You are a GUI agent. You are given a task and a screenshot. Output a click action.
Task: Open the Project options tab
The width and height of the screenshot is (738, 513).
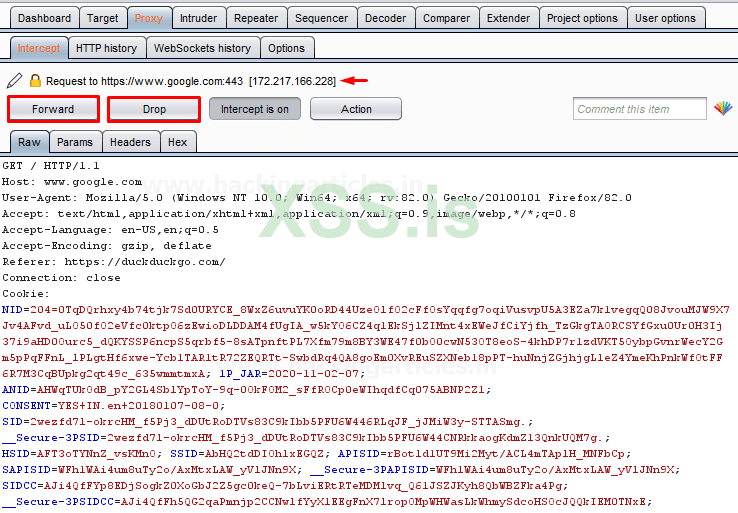click(582, 18)
